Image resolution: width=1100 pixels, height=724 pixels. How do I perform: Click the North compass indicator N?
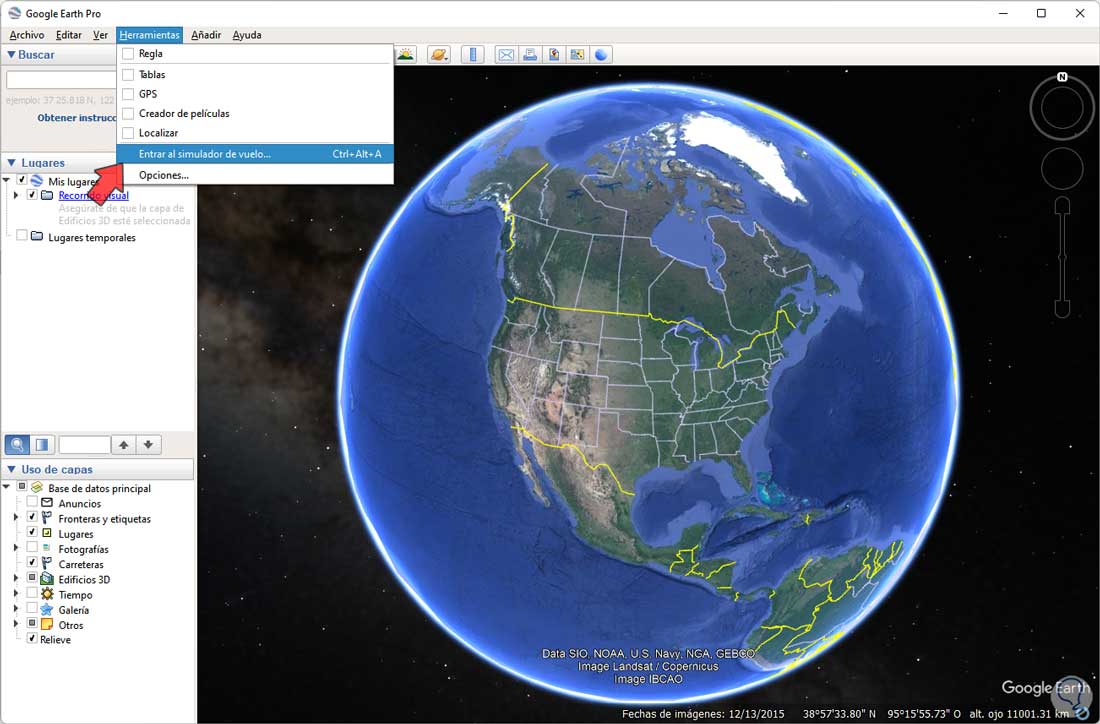click(1062, 77)
